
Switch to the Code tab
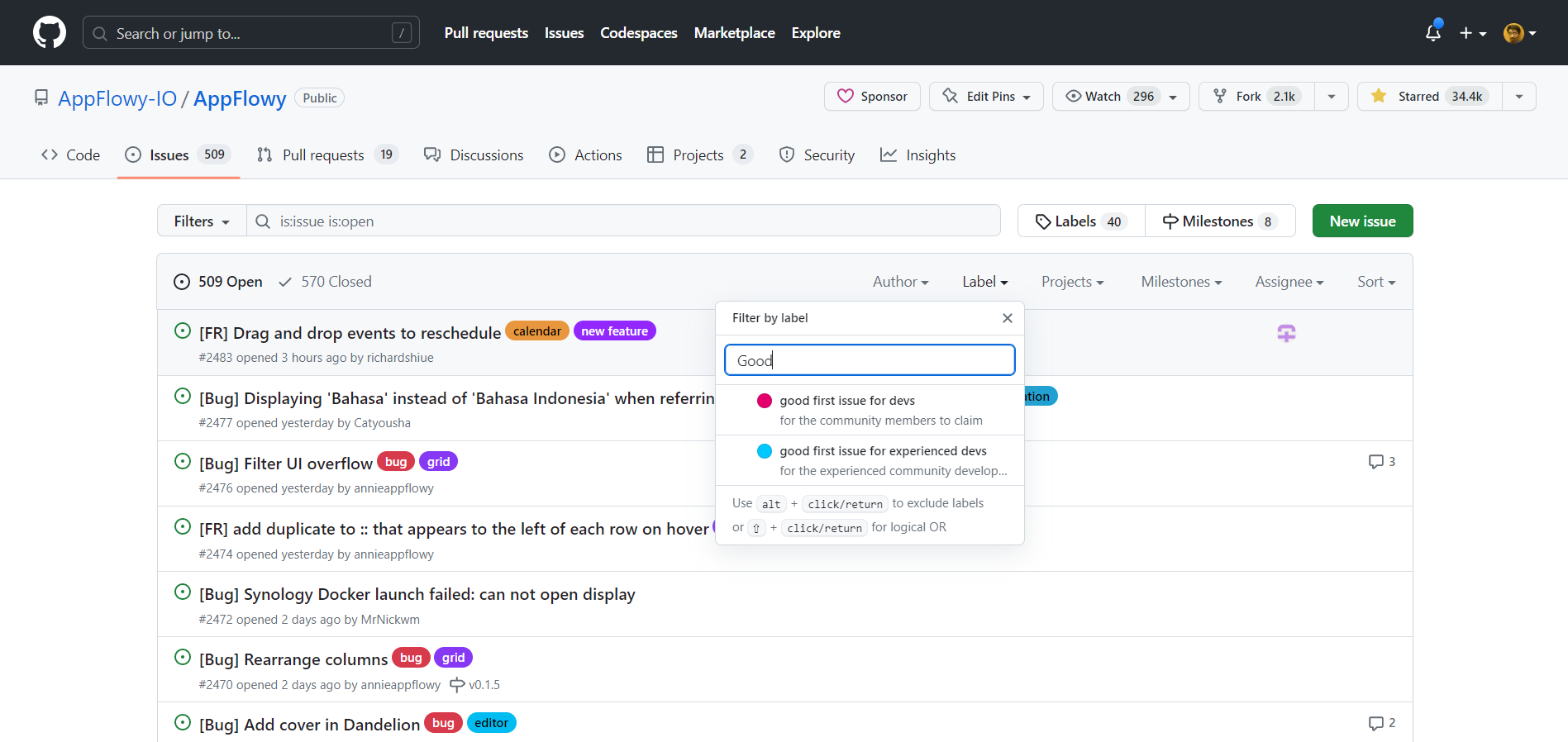click(70, 155)
